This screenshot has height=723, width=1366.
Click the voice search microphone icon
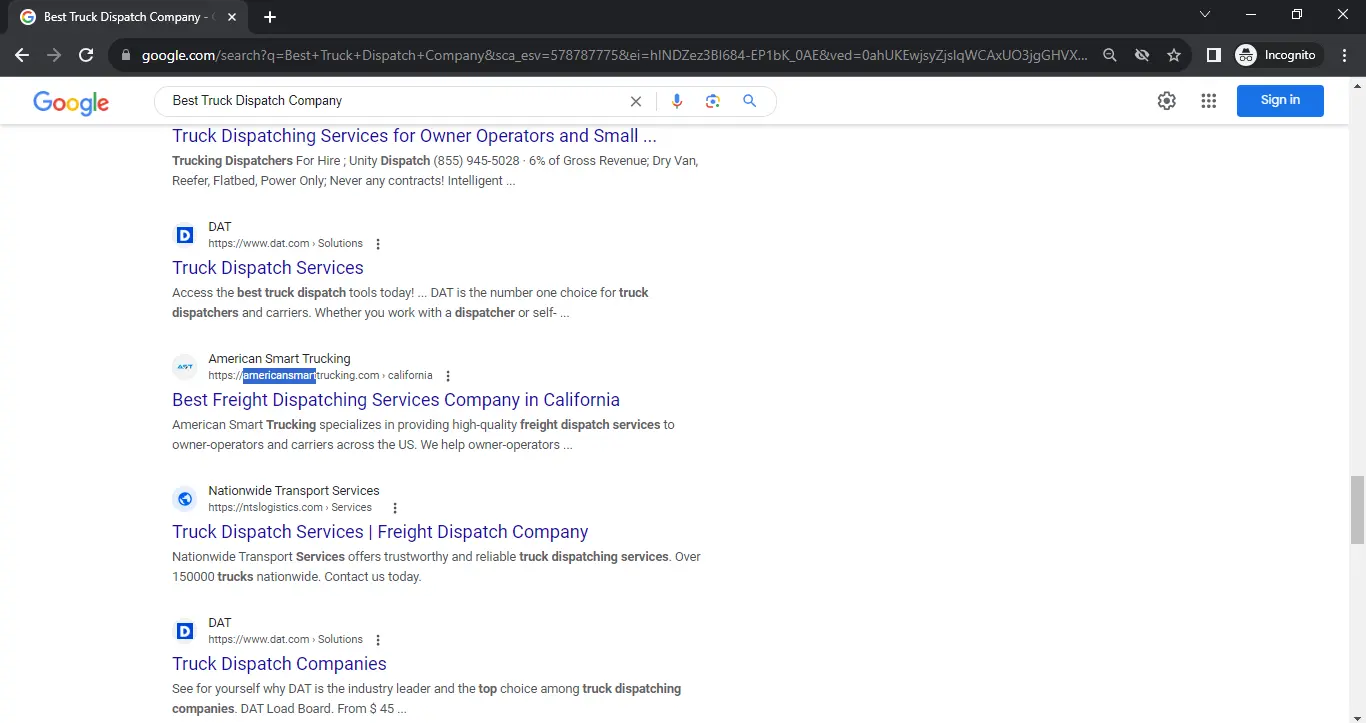[x=677, y=101]
